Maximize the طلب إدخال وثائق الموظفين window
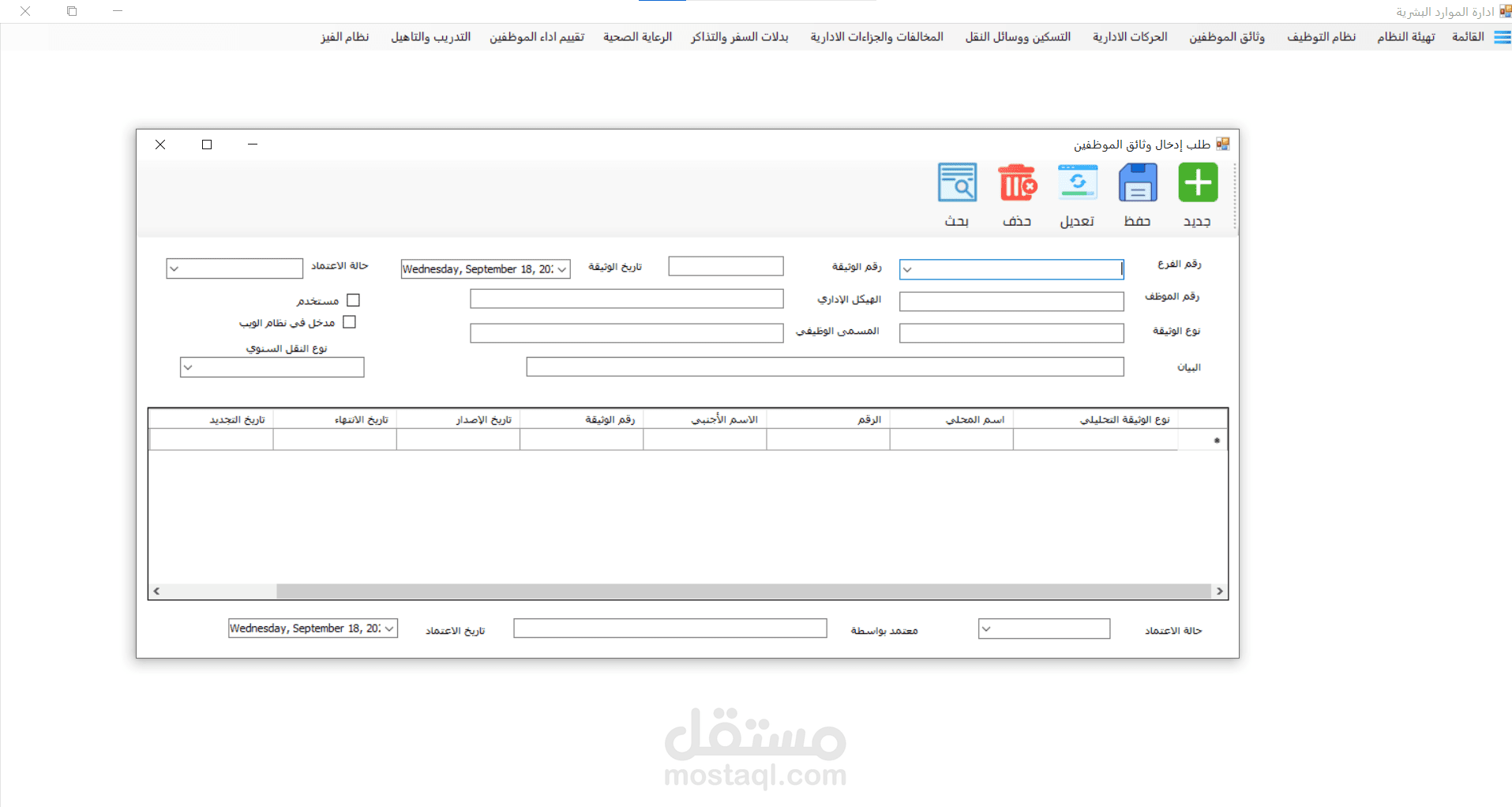 tap(207, 145)
